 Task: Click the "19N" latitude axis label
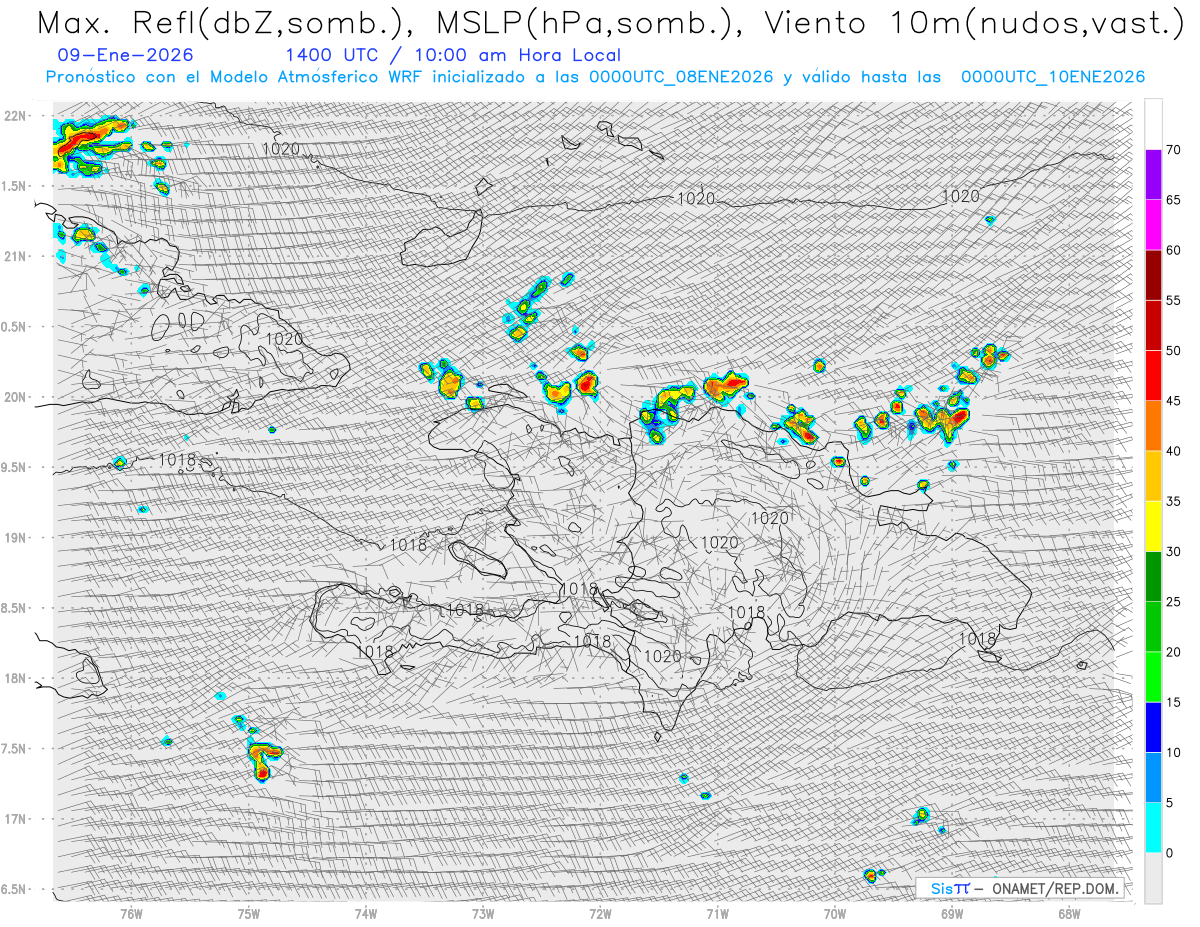[17, 538]
